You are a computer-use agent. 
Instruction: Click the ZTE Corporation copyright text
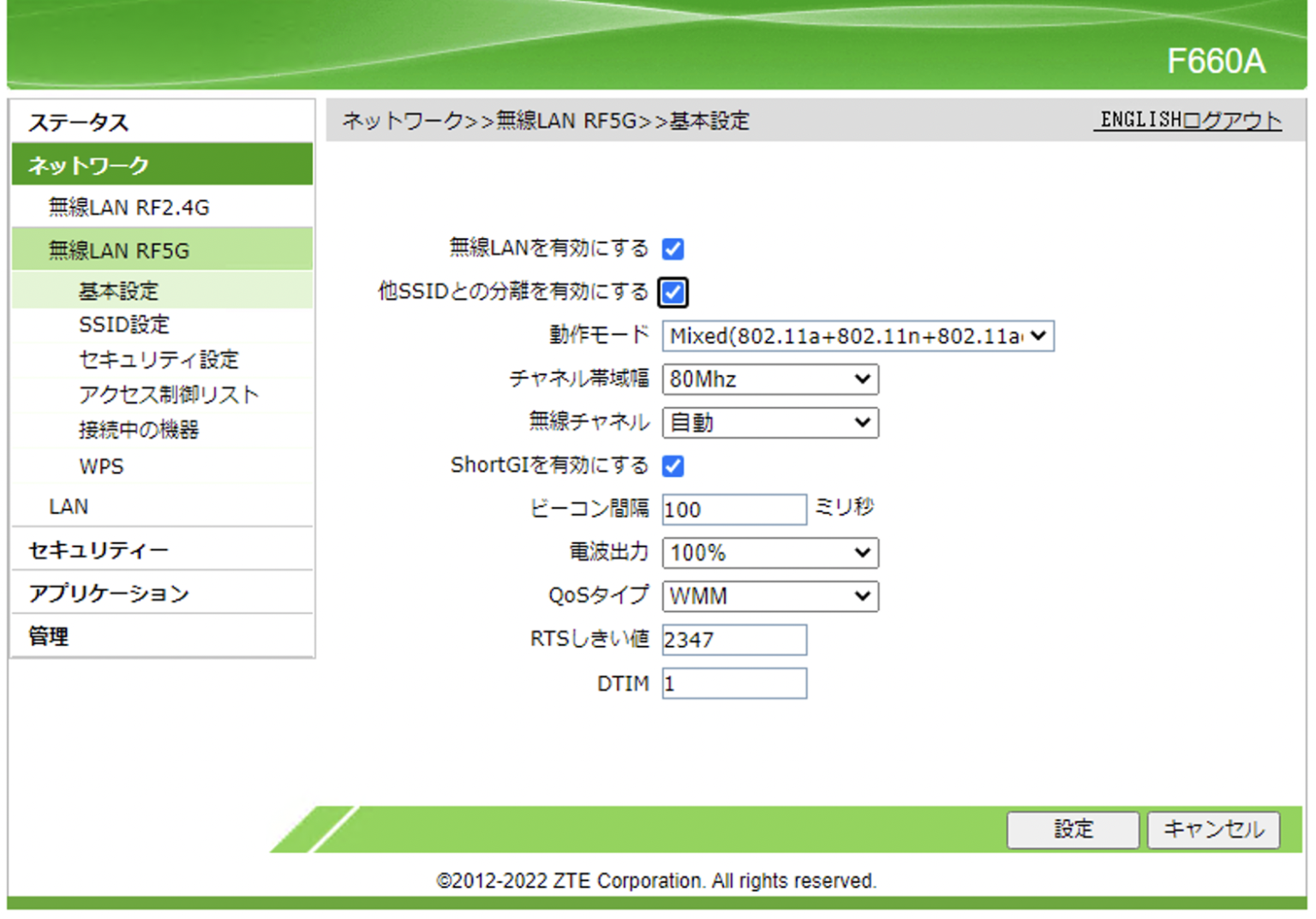656,880
